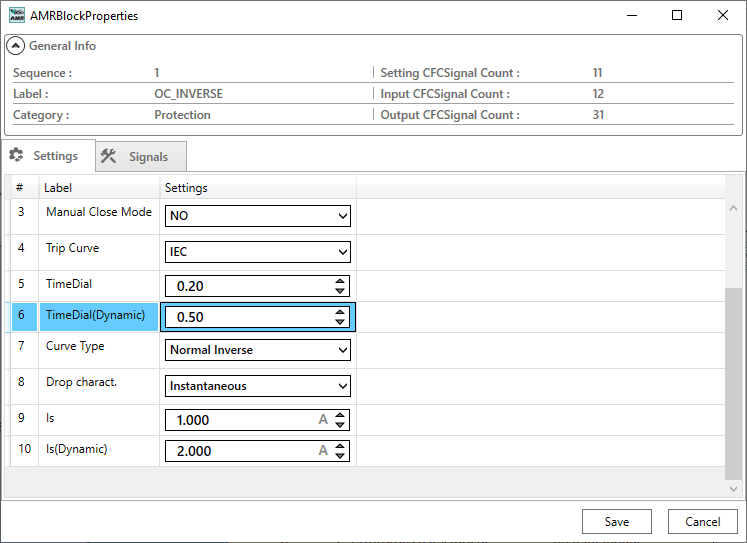The width and height of the screenshot is (747, 543).
Task: Click the TimeDial input field
Action: 245,286
